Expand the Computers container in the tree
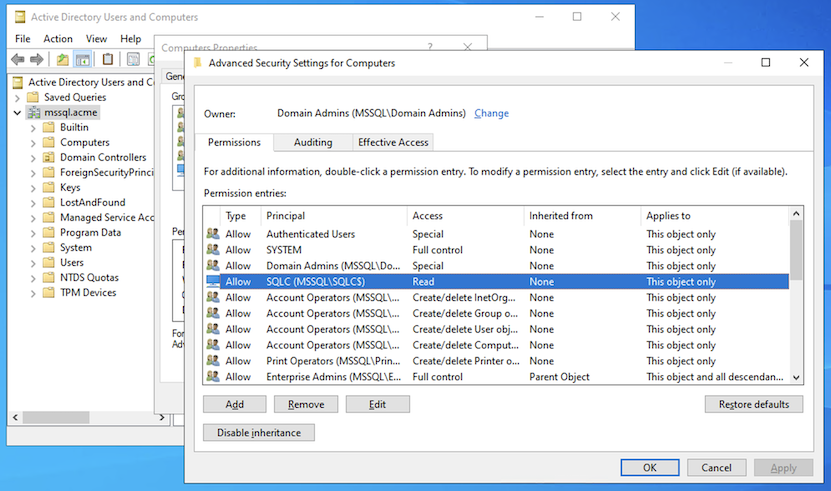This screenshot has width=831, height=491. 33,143
